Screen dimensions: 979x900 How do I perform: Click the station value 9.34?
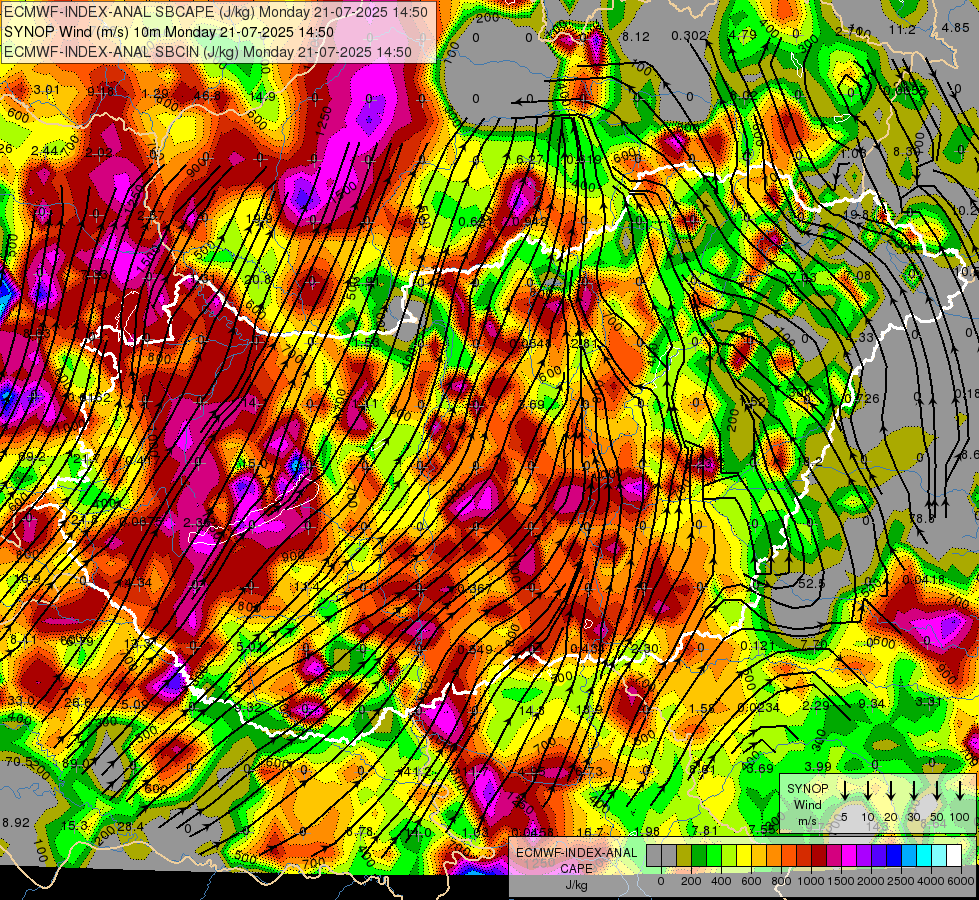click(871, 704)
